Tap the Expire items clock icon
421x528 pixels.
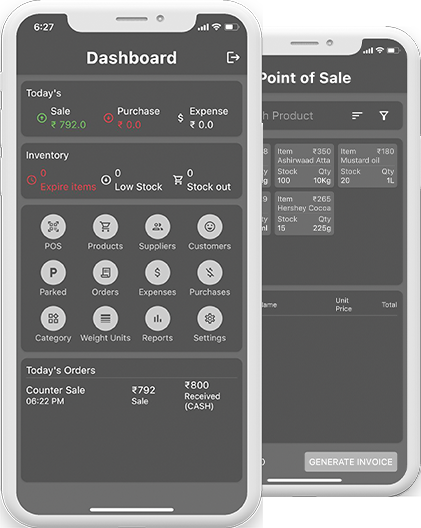click(x=32, y=180)
